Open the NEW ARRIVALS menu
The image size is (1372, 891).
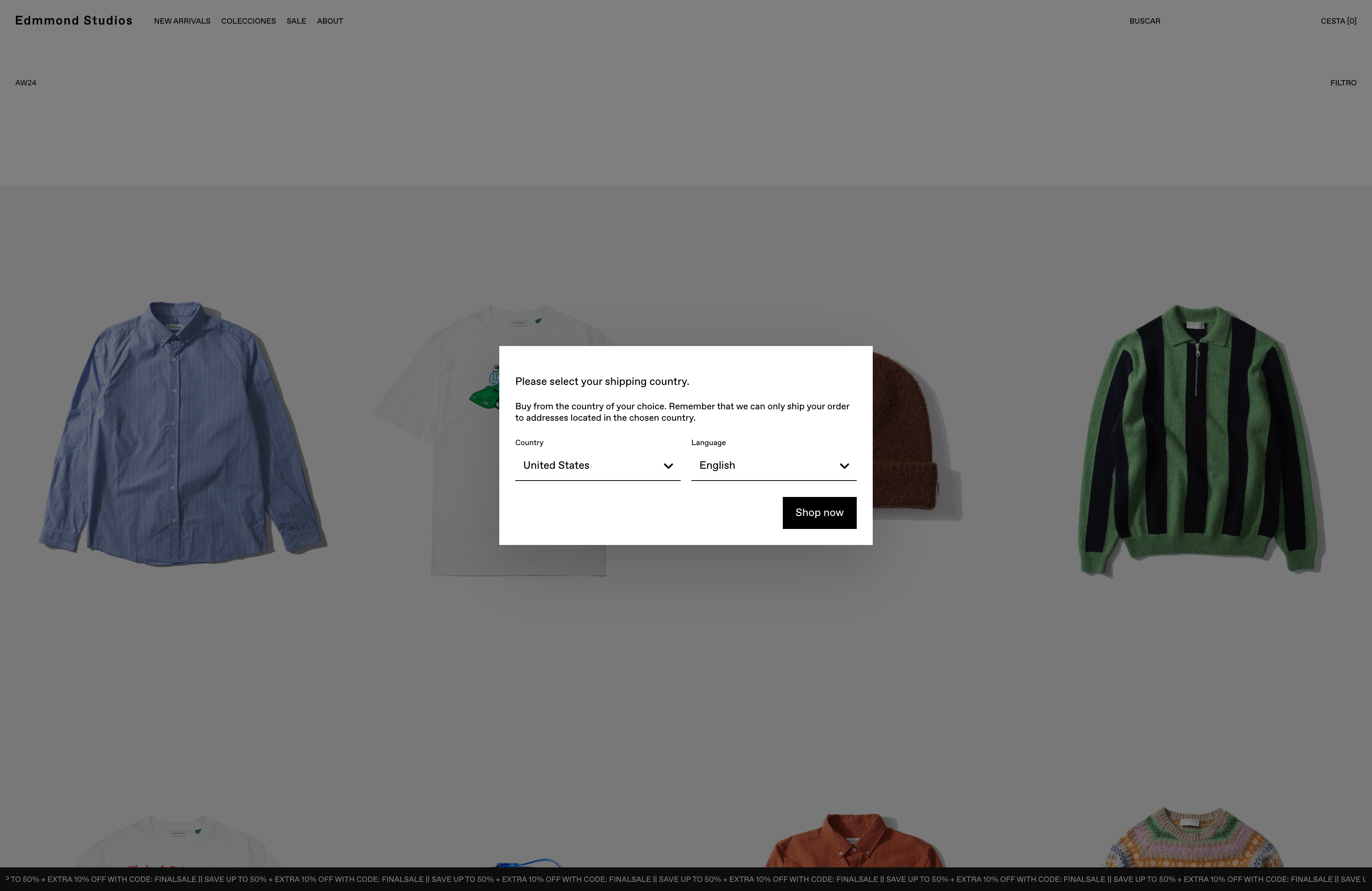coord(182,21)
